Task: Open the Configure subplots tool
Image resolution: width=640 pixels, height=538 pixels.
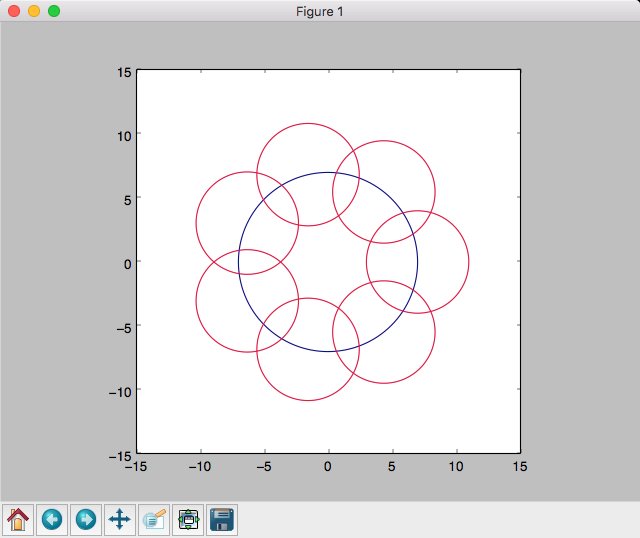Action: [188, 519]
